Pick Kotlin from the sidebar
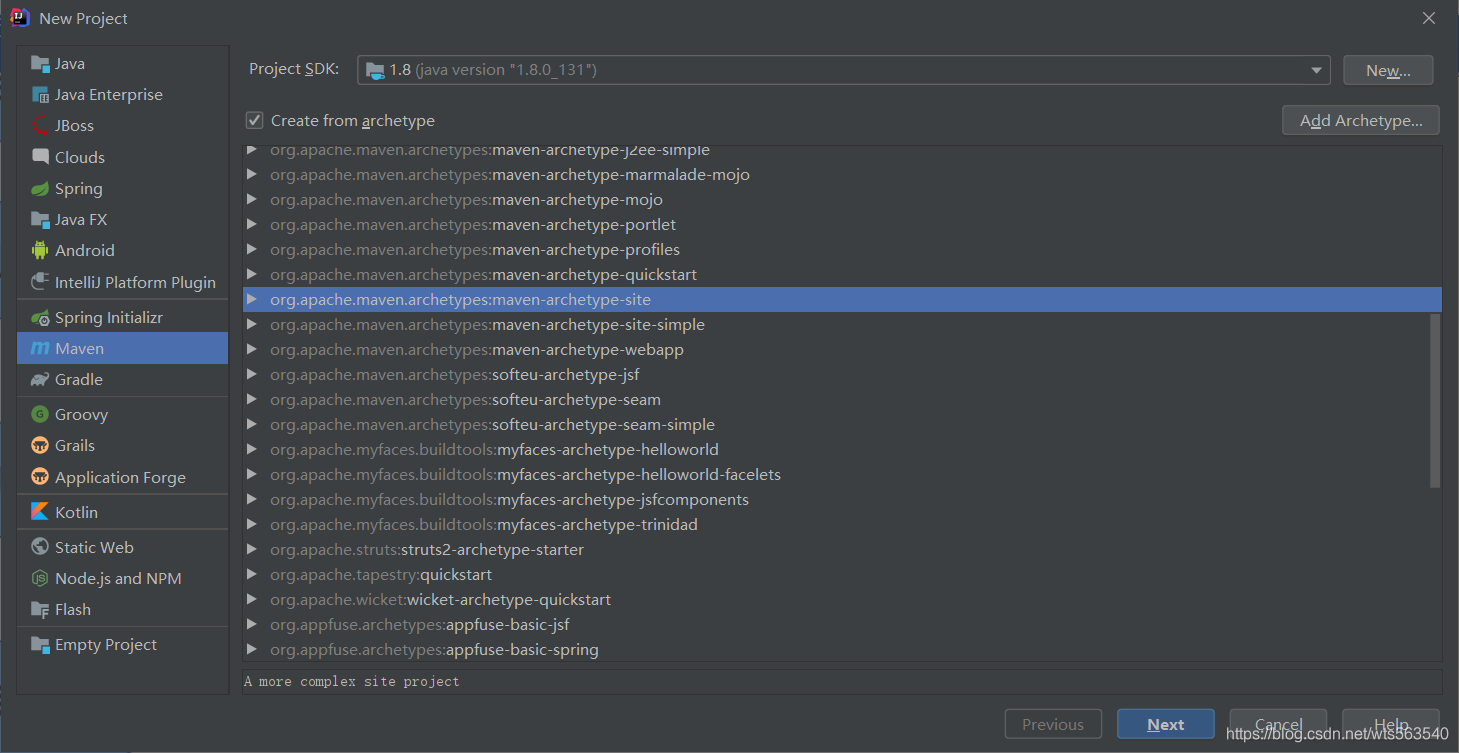This screenshot has width=1459, height=753. (123, 512)
